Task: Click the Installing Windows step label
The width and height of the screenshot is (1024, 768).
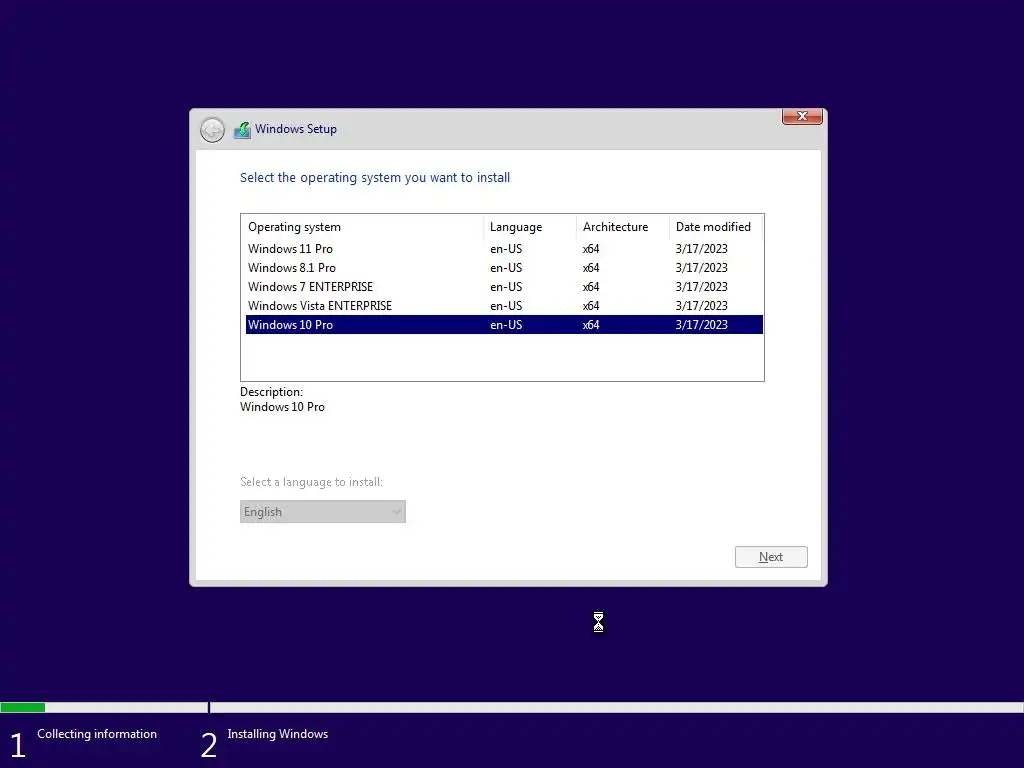Action: (278, 734)
